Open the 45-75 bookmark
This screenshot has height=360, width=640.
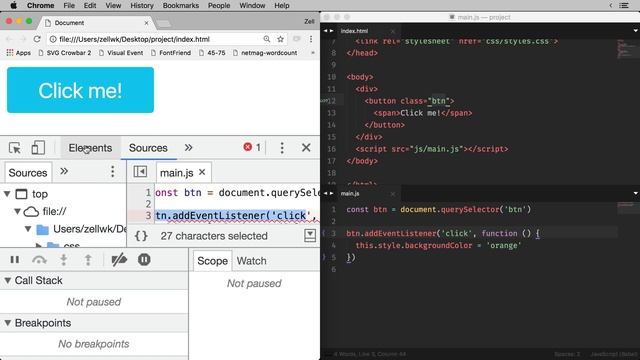click(212, 53)
